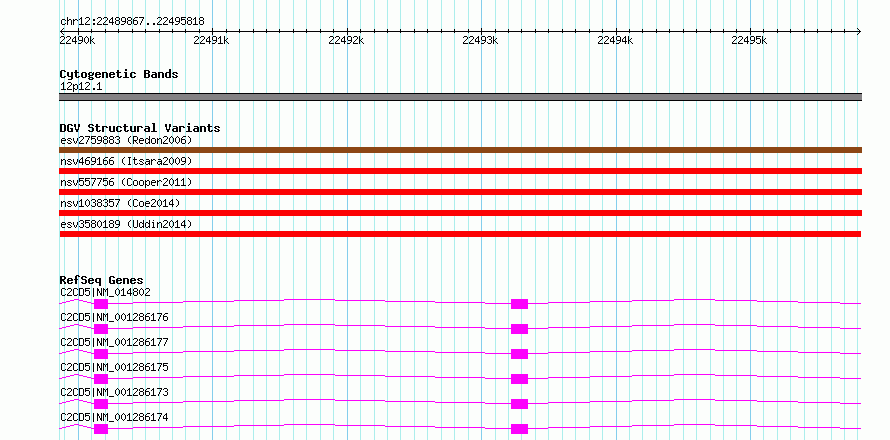
Task: Click the 22495k ruler label
Action: [x=749, y=40]
